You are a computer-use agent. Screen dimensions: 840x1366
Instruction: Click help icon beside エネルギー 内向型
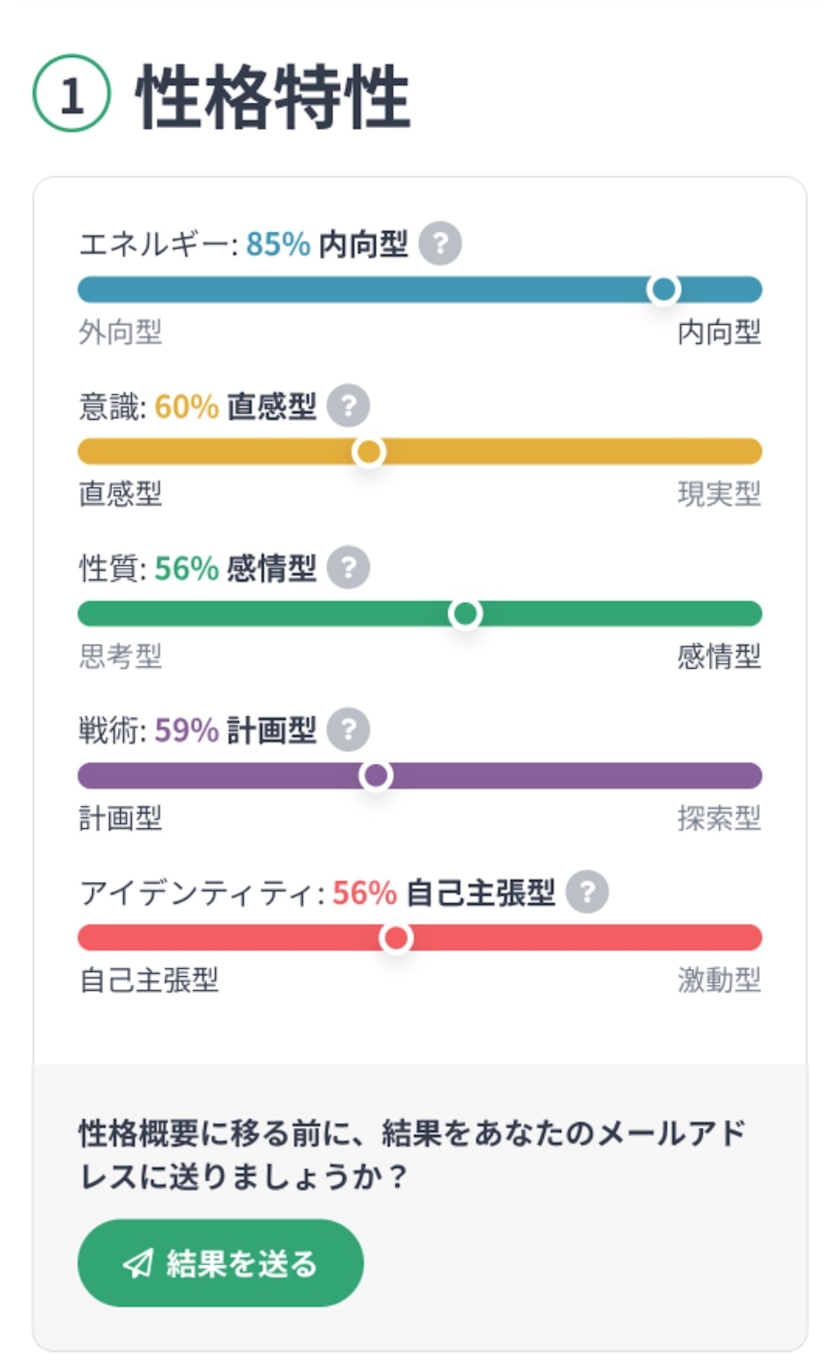point(440,244)
